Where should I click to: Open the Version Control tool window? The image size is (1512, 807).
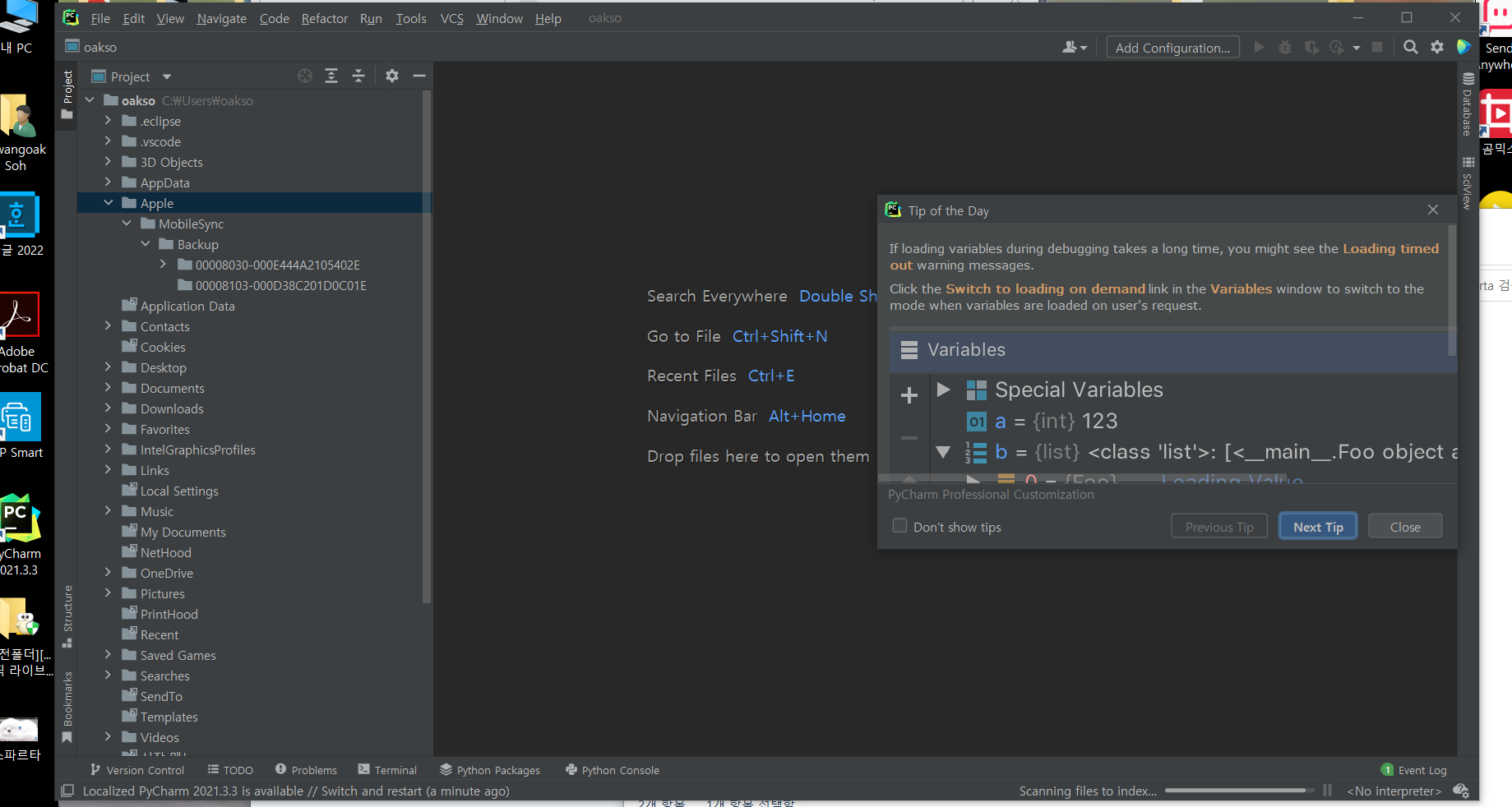pyautogui.click(x=137, y=770)
